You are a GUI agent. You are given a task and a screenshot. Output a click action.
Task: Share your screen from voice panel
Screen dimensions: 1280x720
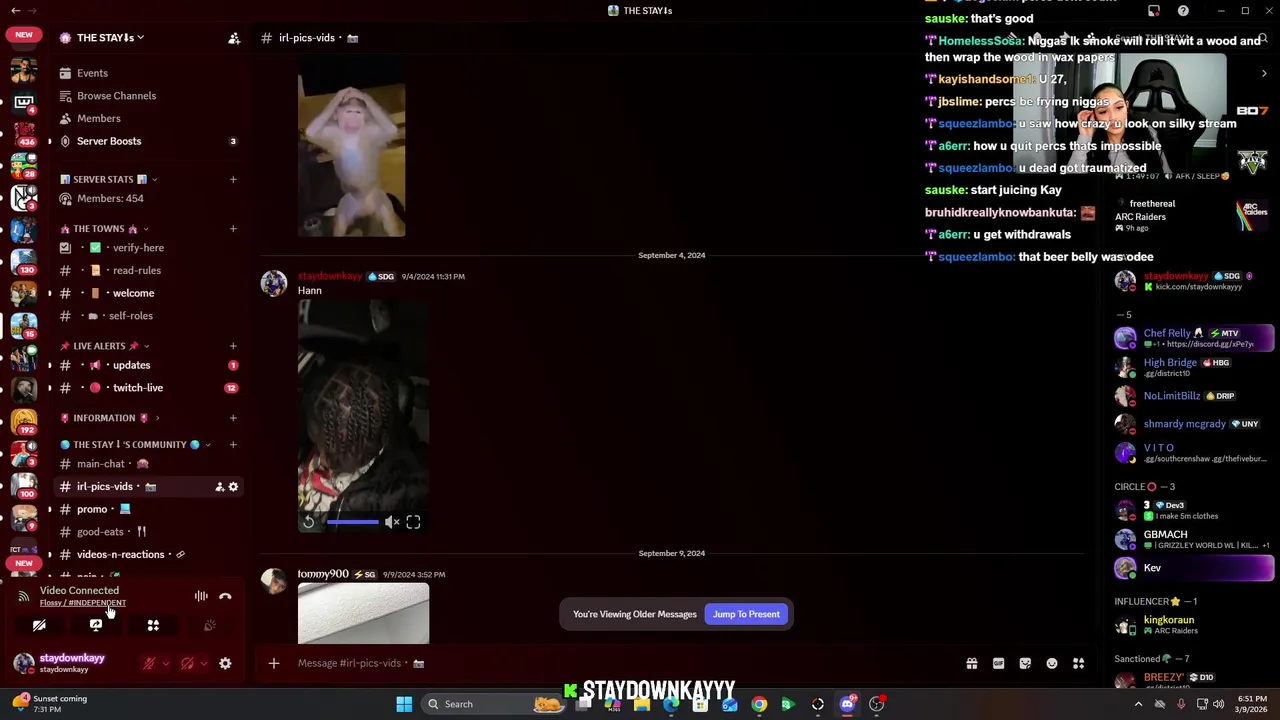tap(96, 626)
